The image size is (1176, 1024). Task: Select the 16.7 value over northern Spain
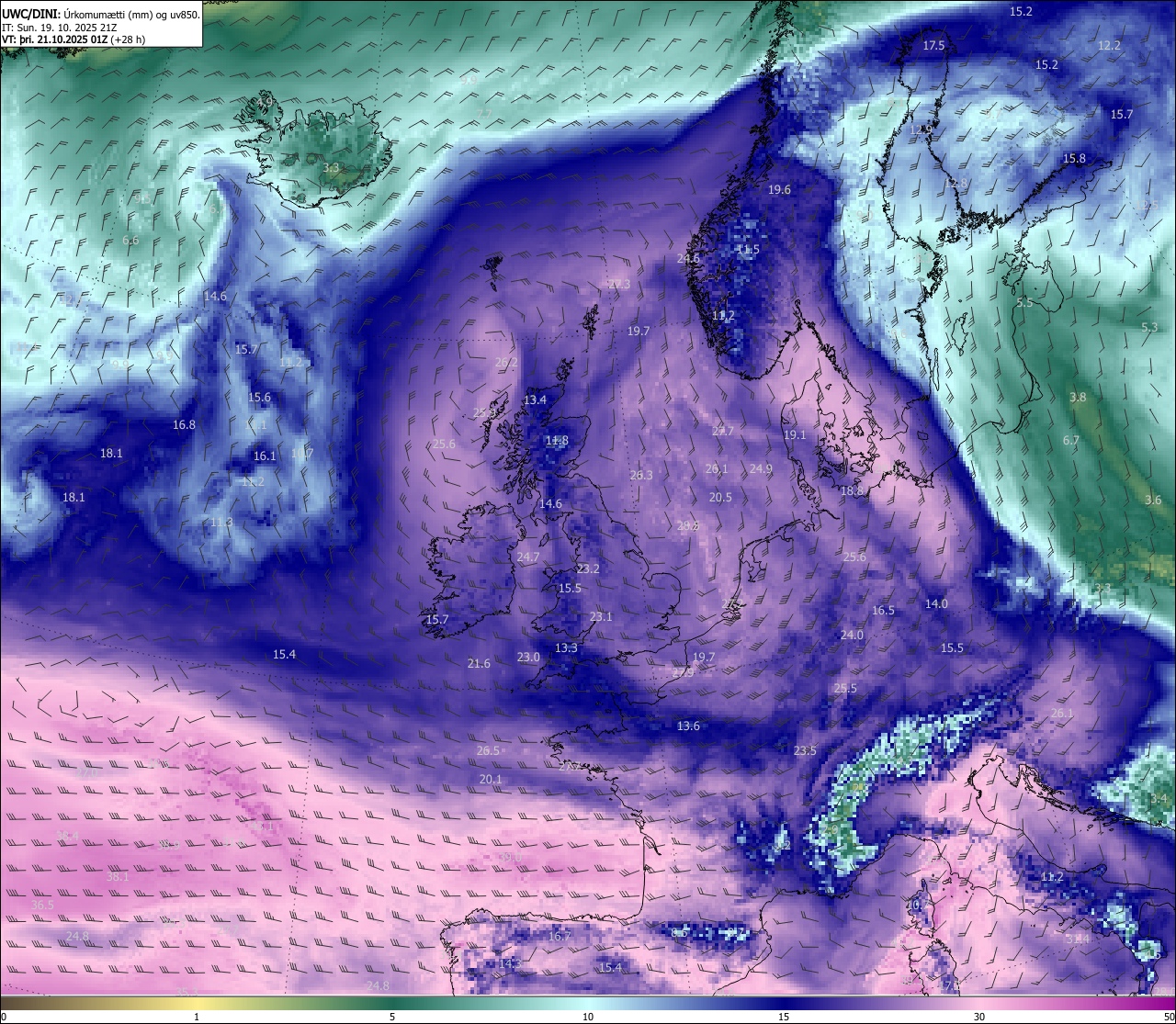[x=560, y=937]
